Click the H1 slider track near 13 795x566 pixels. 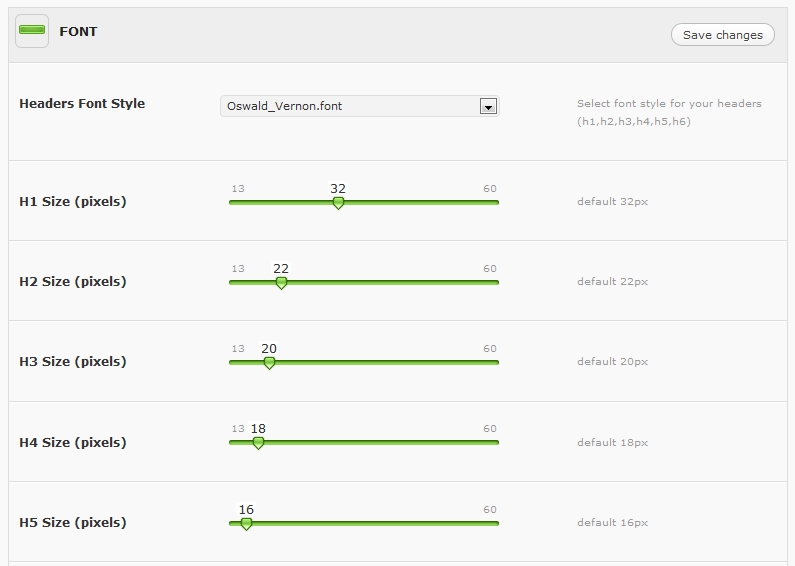238,202
